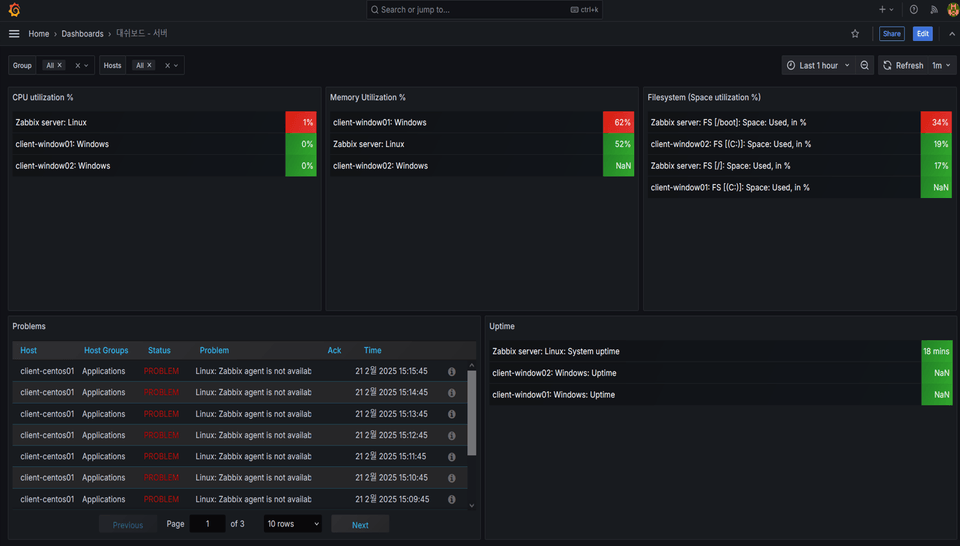Screen dimensions: 960x546
Task: Click the page number input field
Action: pyautogui.click(x=208, y=524)
